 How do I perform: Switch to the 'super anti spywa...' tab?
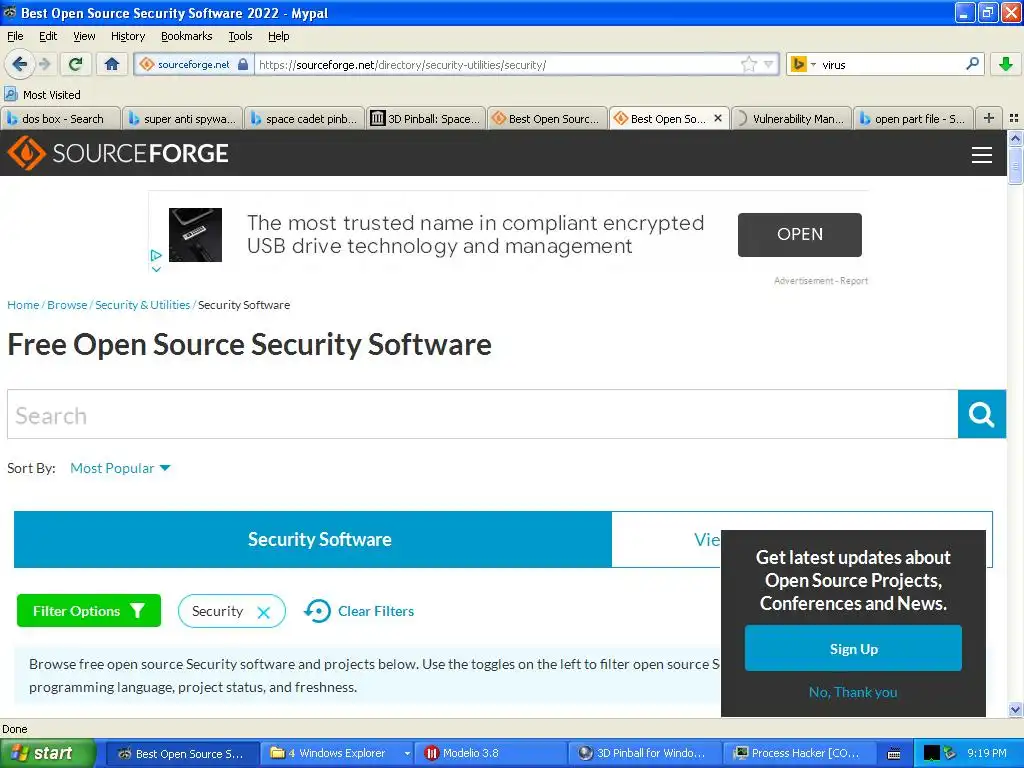182,118
